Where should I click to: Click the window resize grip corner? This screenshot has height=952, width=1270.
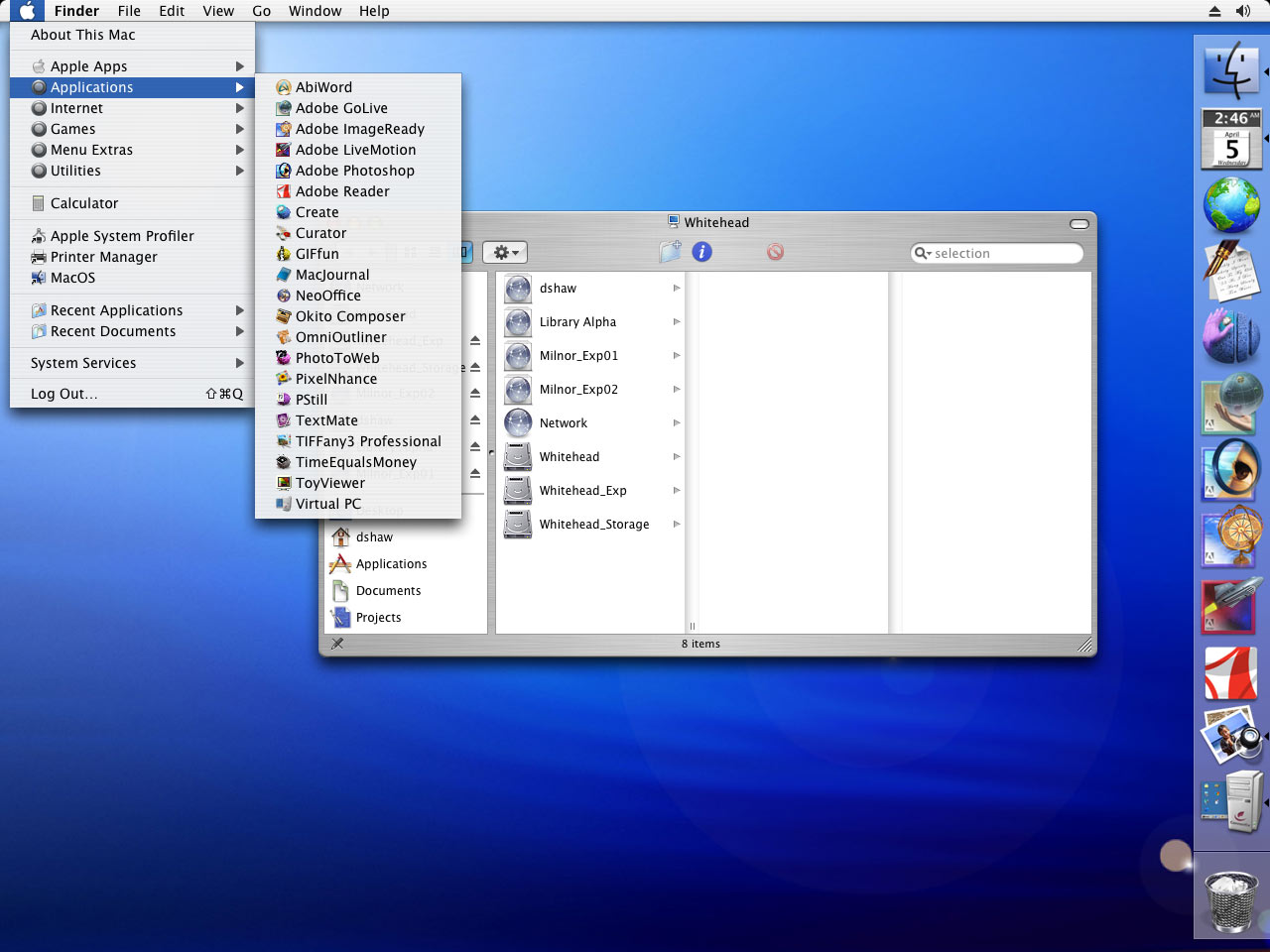pyautogui.click(x=1085, y=645)
